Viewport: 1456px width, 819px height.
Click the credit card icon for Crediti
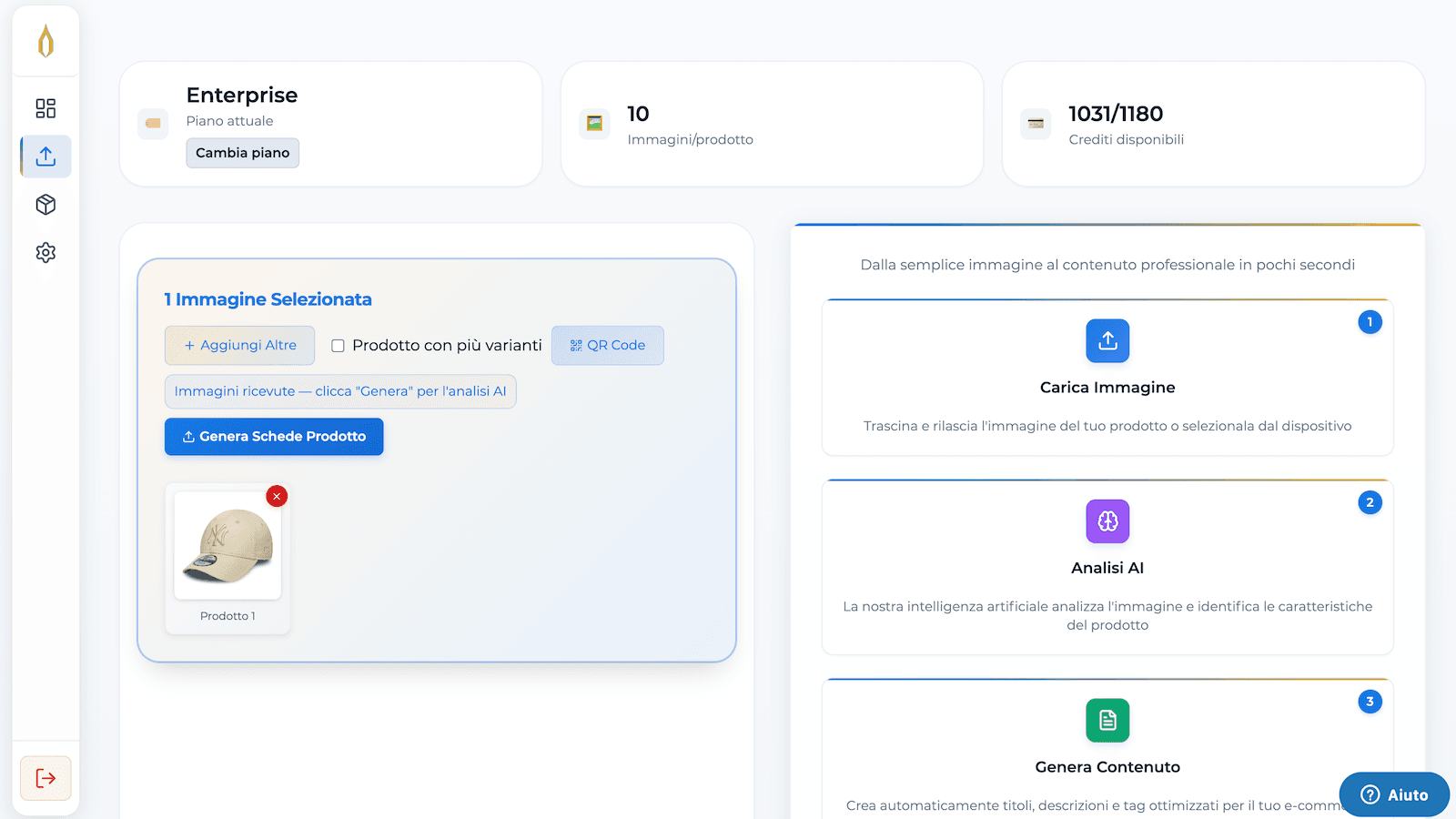pyautogui.click(x=1036, y=124)
